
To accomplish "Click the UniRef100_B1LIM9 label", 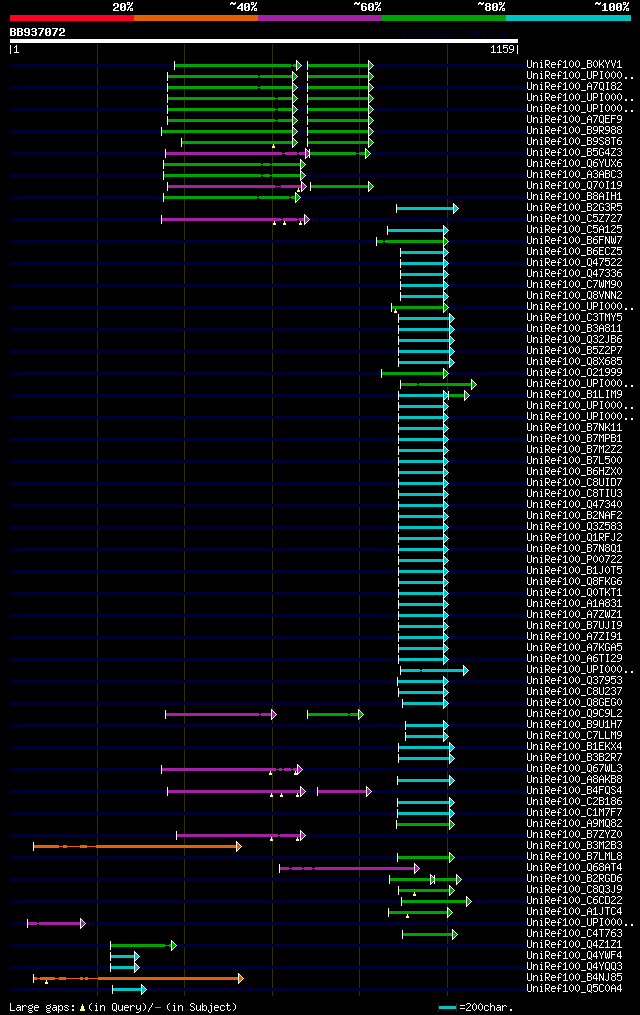I will 574,394.
